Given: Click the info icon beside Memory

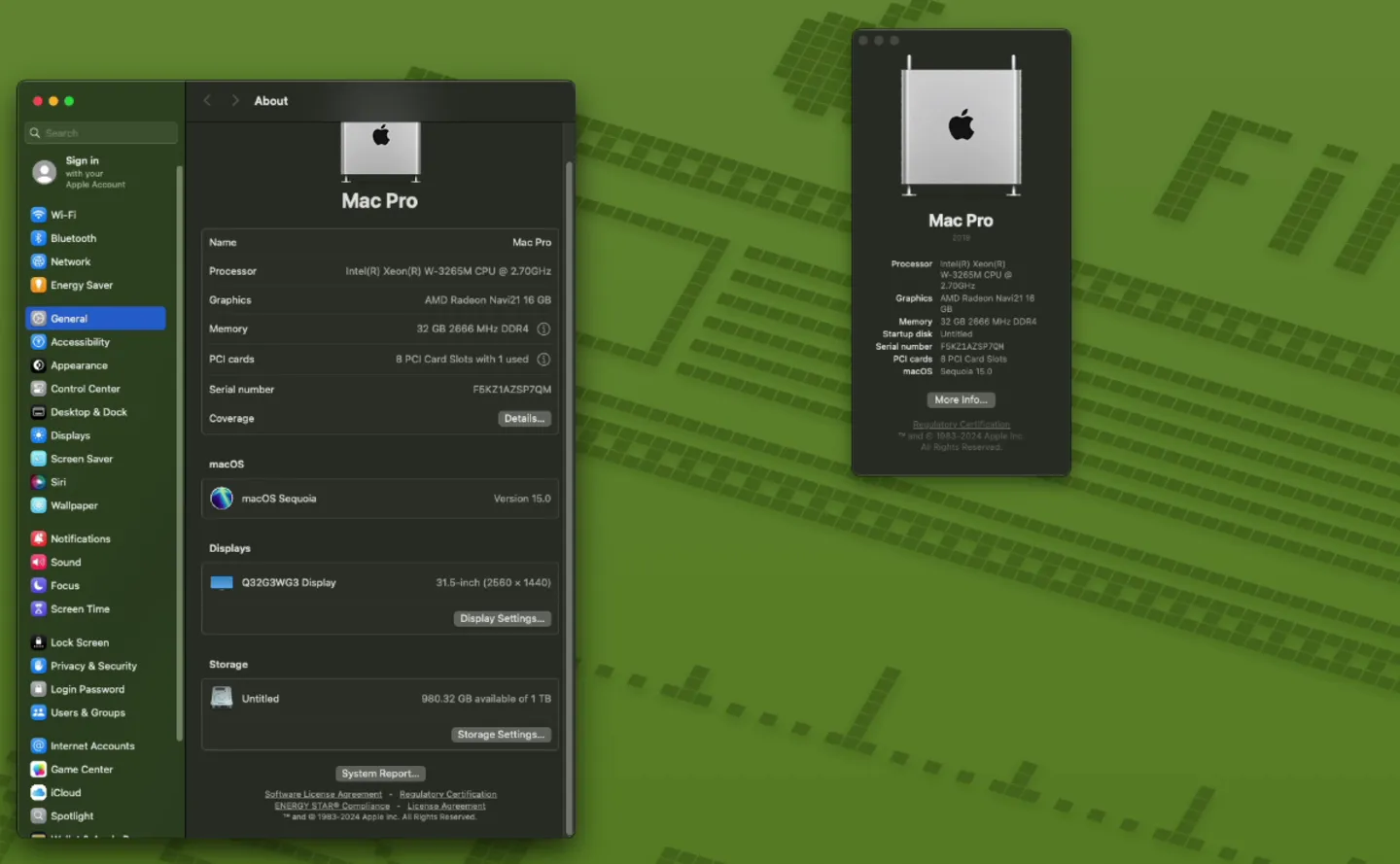Looking at the screenshot, I should (543, 329).
